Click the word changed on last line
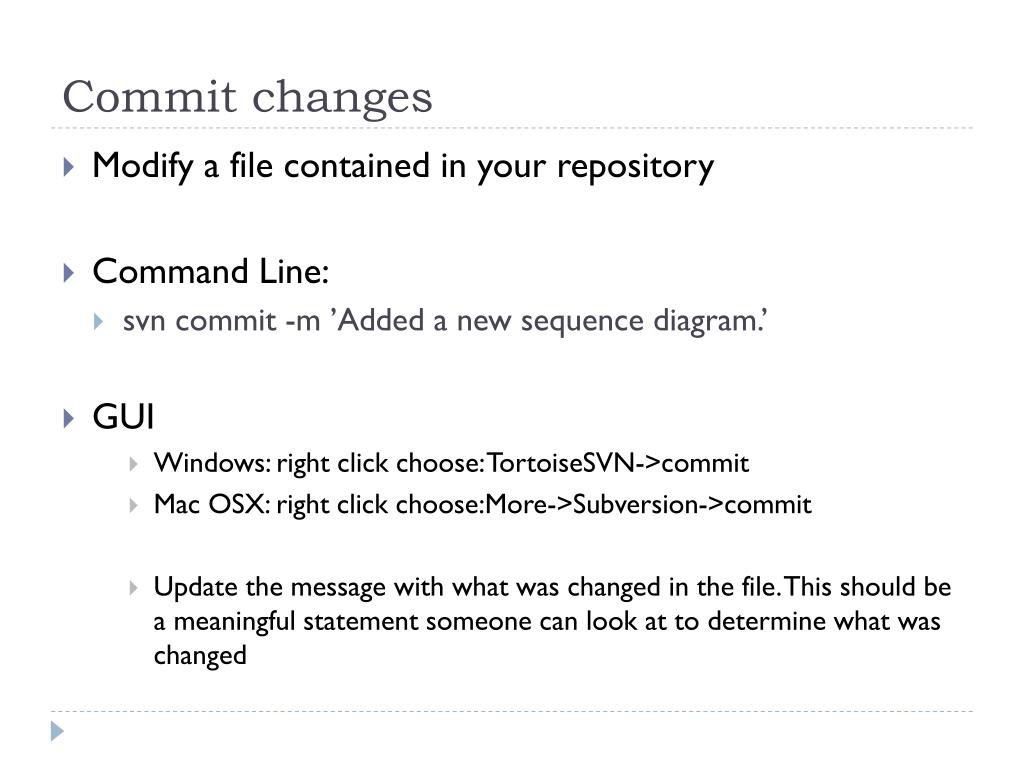This screenshot has width=1024, height=768. pos(200,656)
